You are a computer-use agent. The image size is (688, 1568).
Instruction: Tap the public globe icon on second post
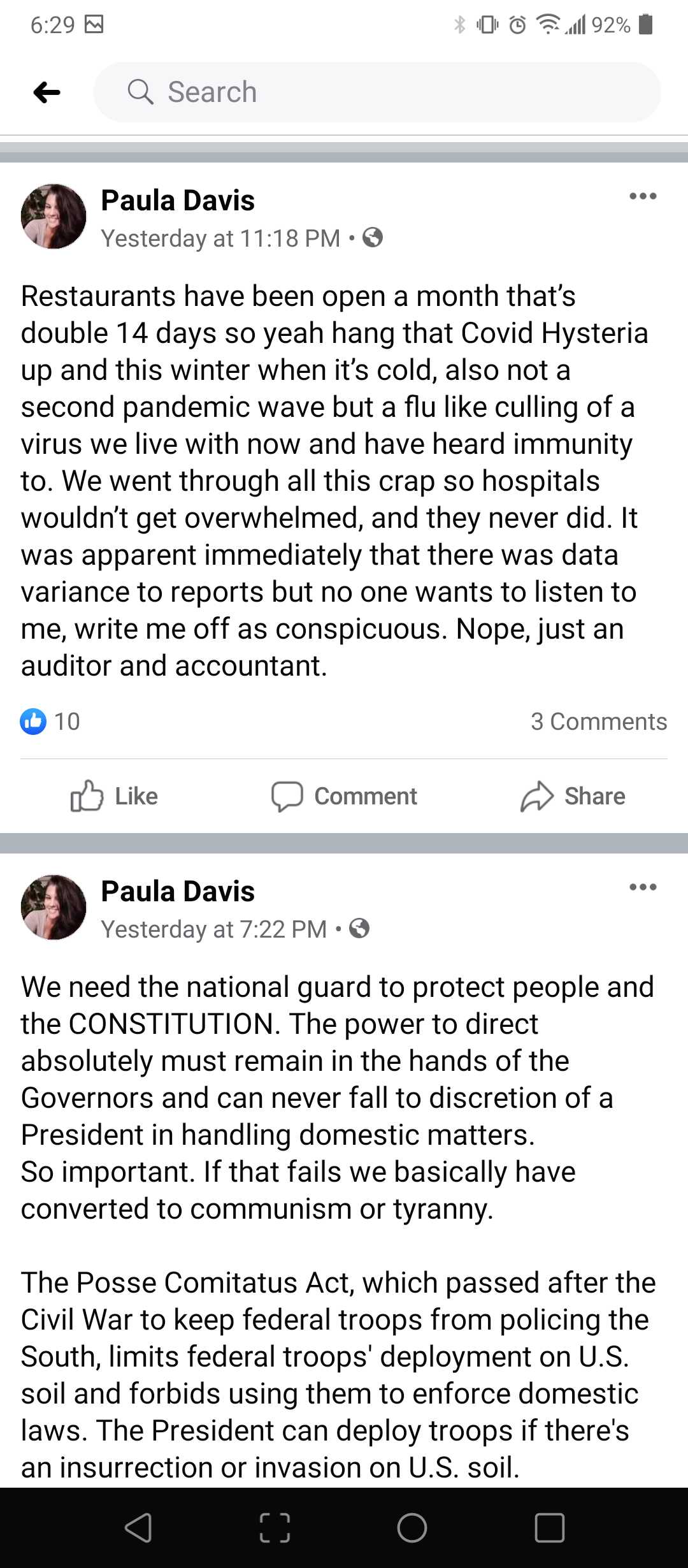click(359, 929)
